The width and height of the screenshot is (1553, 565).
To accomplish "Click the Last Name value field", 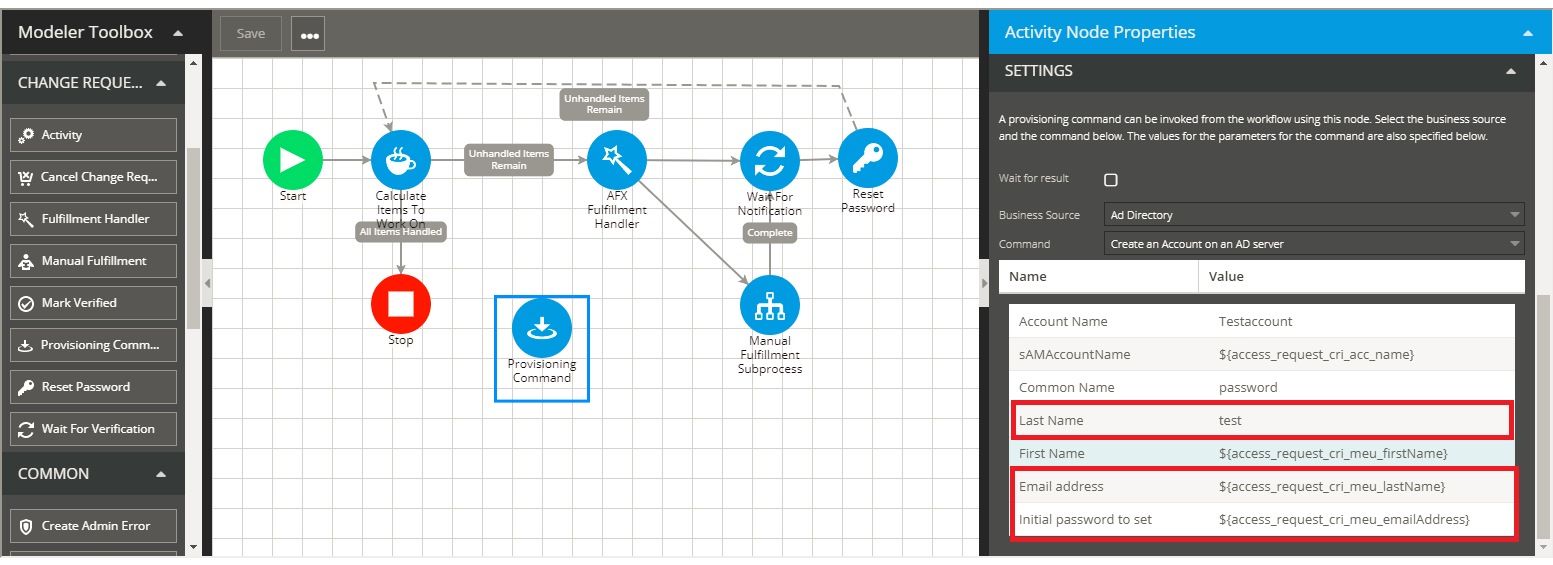I will [x=1360, y=421].
